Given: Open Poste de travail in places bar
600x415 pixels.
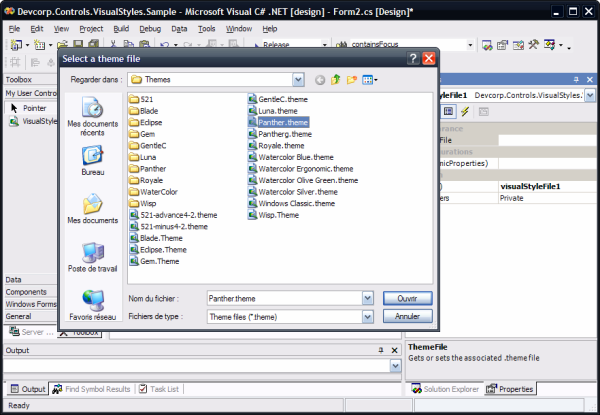Looking at the screenshot, I should pyautogui.click(x=92, y=257).
